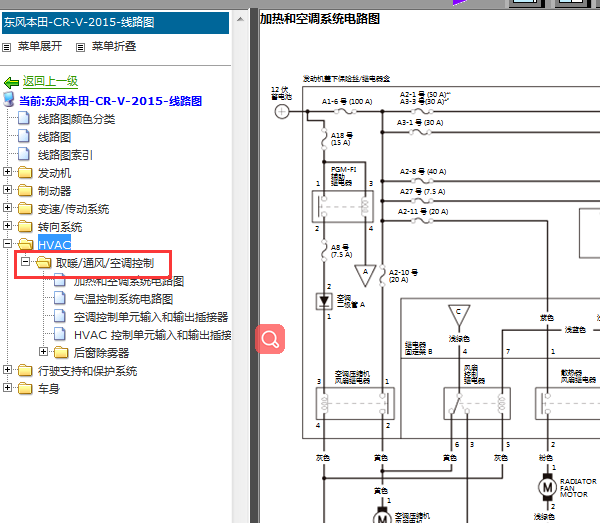Click the computer icon beside current title
This screenshot has height=523, width=600.
tap(8, 99)
